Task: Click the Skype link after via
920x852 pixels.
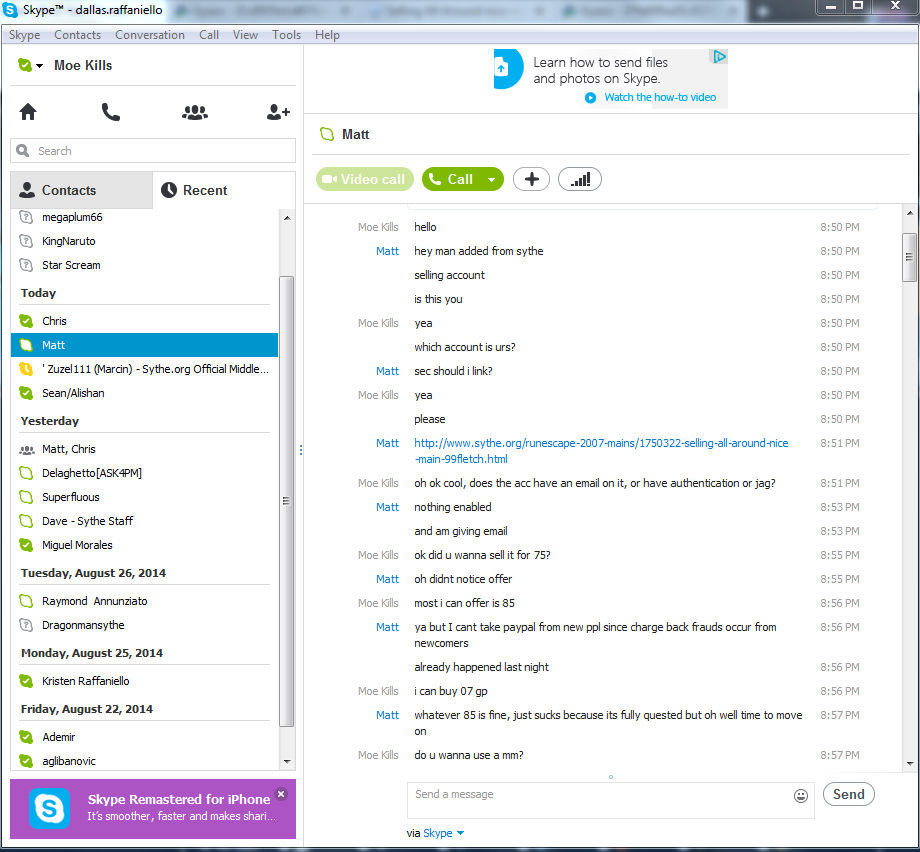Action: [x=438, y=833]
